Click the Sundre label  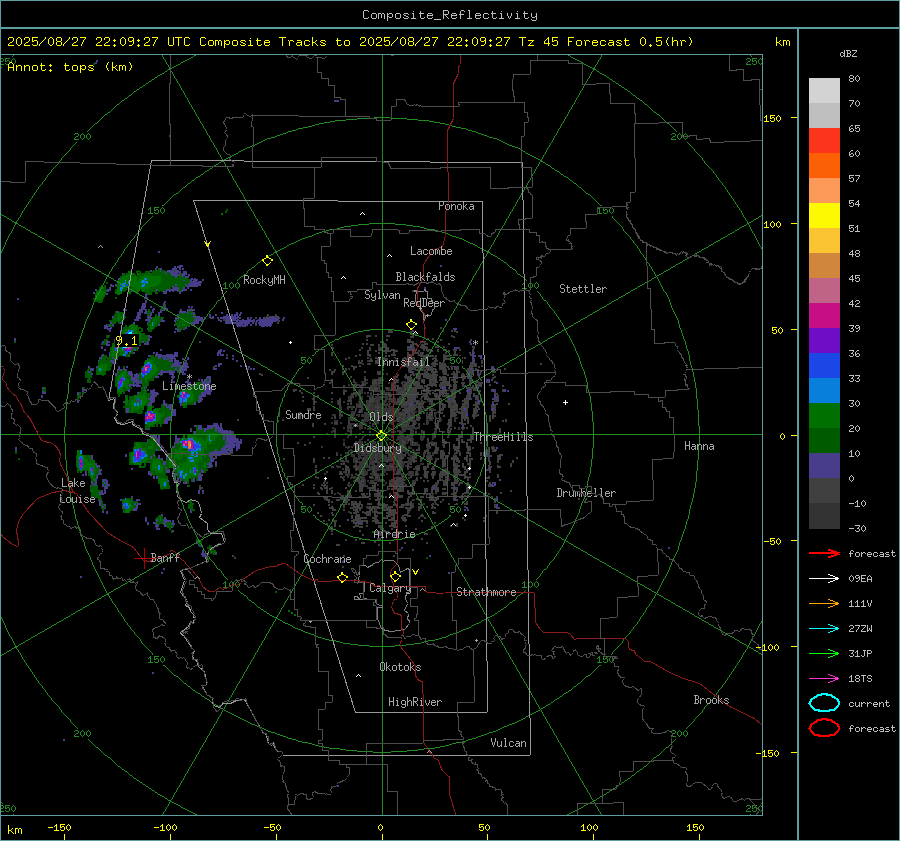pos(303,415)
